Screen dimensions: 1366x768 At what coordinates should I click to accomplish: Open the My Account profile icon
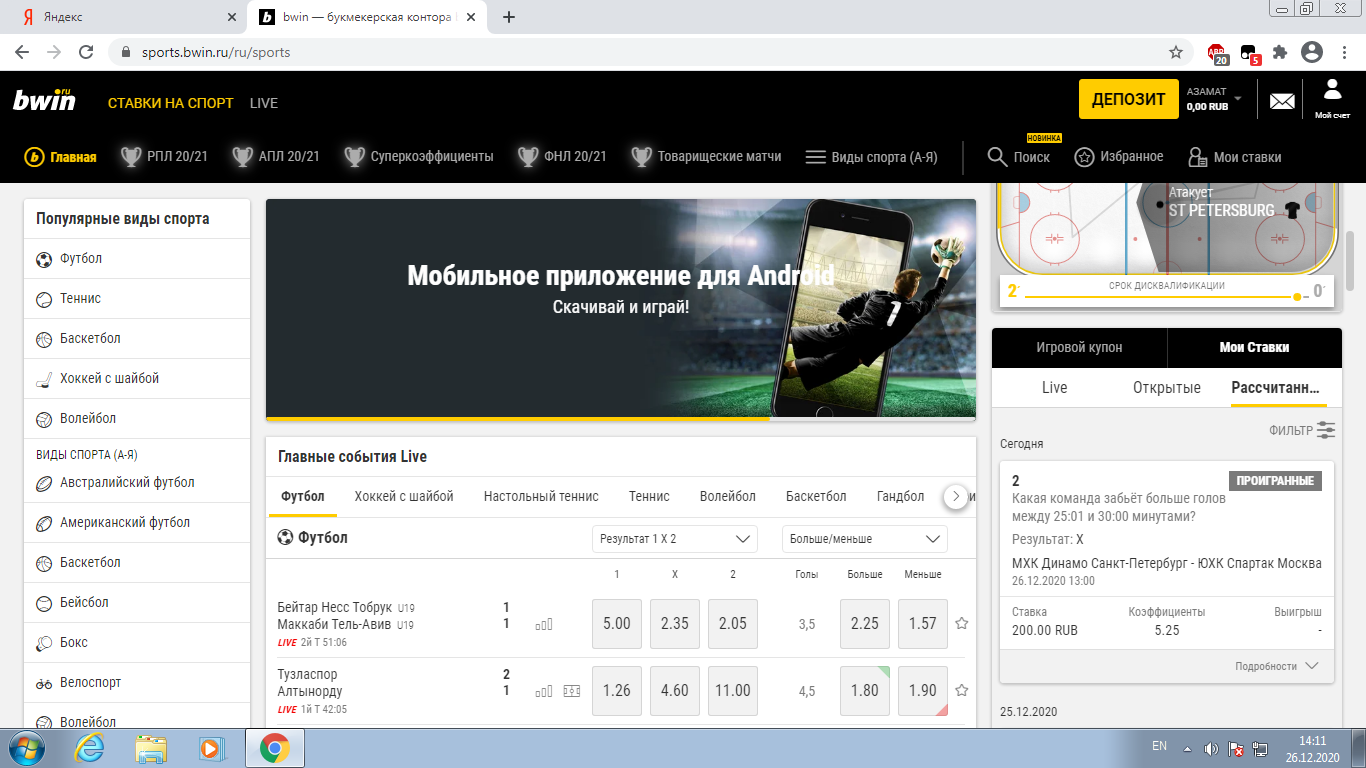1332,91
